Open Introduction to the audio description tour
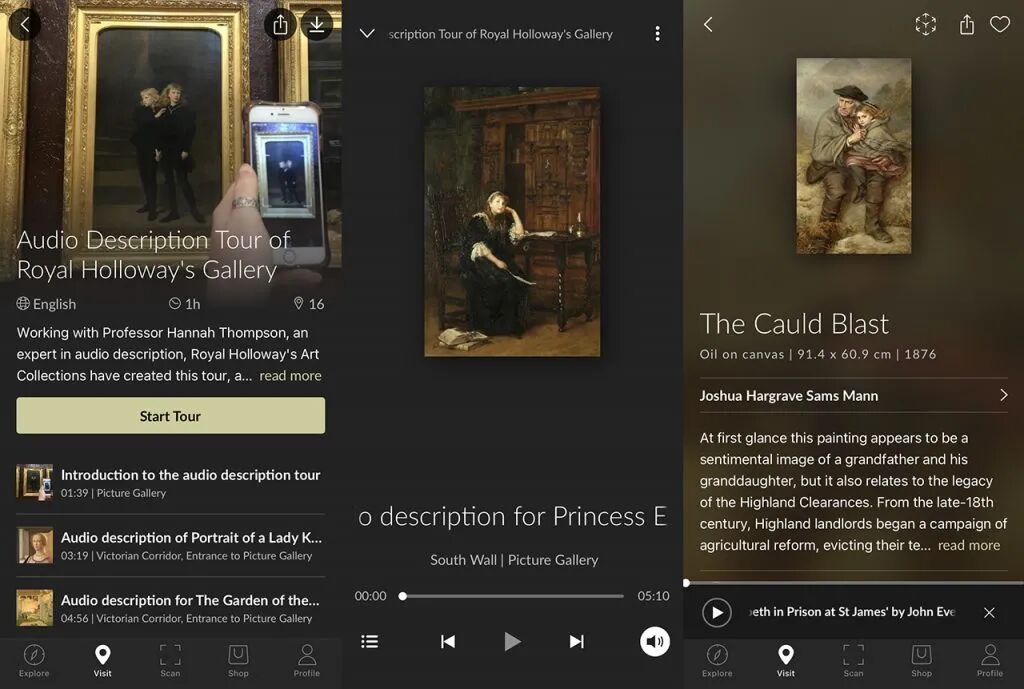Screen dimensions: 1024x689 (x=170, y=483)
